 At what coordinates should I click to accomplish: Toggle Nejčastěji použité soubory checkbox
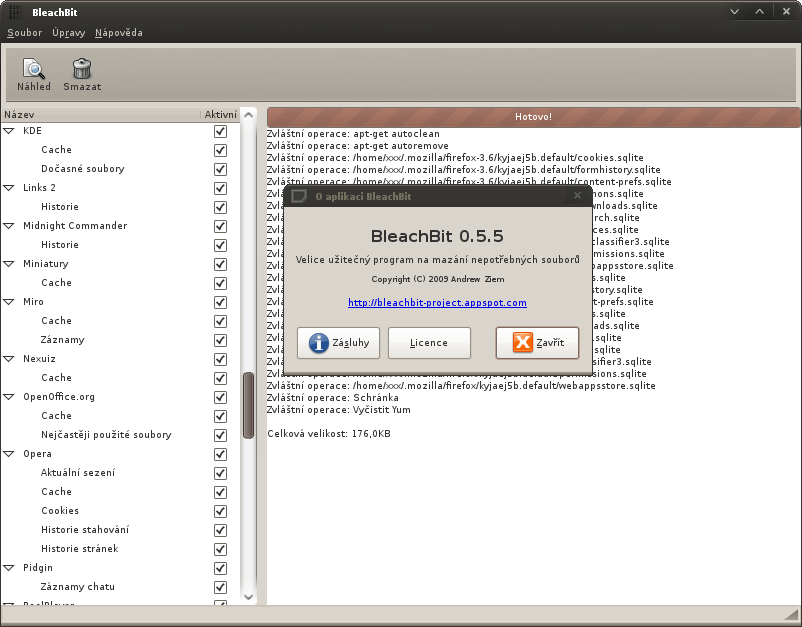[220, 435]
